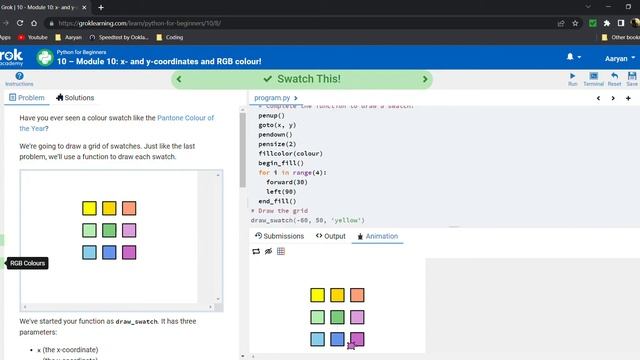The image size is (640, 360).
Task: Expand the chevron next to program.py
Action: tap(296, 98)
